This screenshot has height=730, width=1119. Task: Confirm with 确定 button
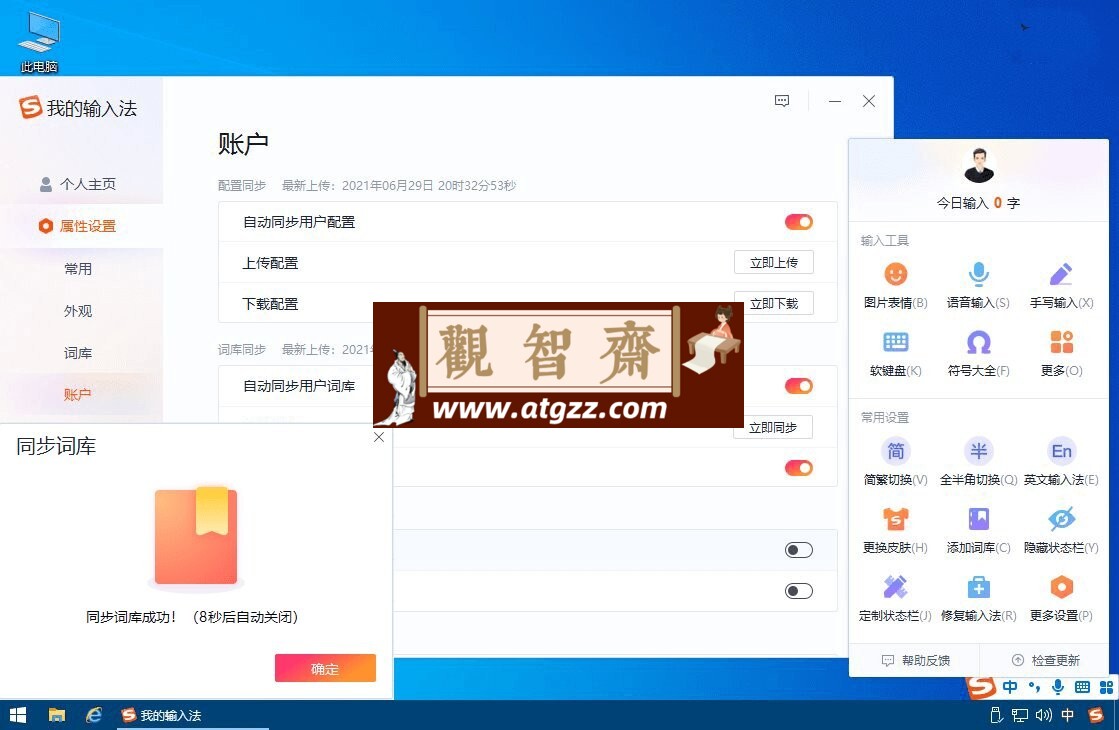pyautogui.click(x=325, y=668)
